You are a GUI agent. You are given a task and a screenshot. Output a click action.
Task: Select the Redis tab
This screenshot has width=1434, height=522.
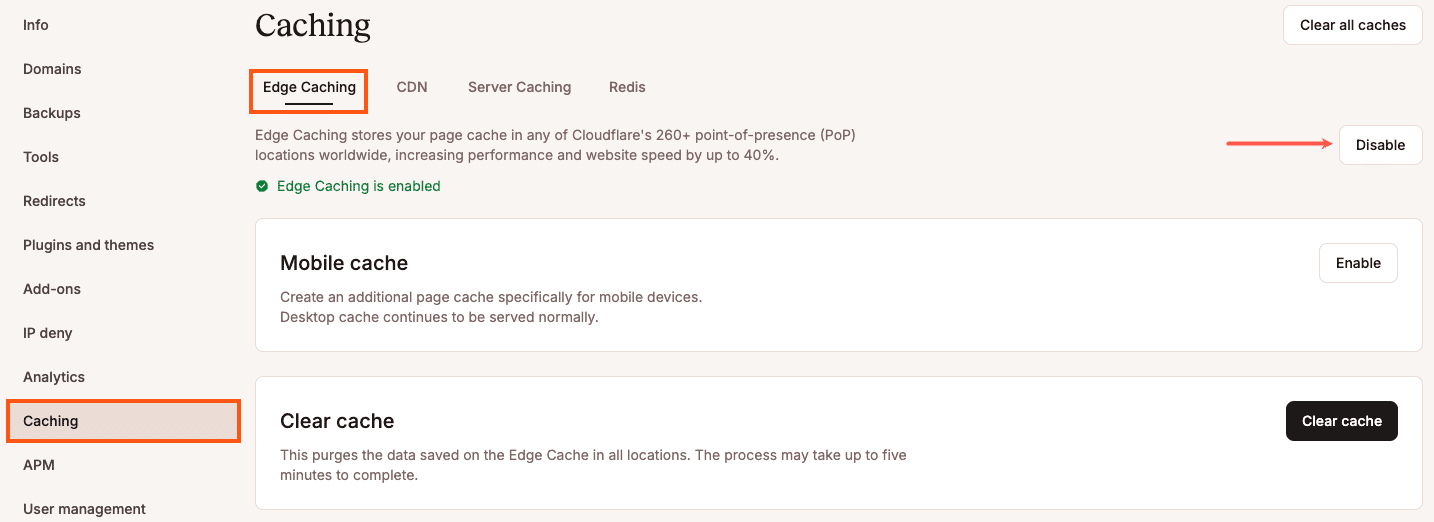pyautogui.click(x=627, y=87)
